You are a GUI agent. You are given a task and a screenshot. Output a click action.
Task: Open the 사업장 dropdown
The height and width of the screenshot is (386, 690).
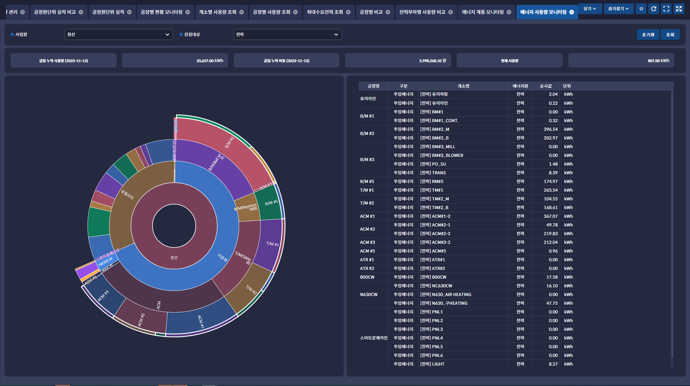(x=118, y=34)
